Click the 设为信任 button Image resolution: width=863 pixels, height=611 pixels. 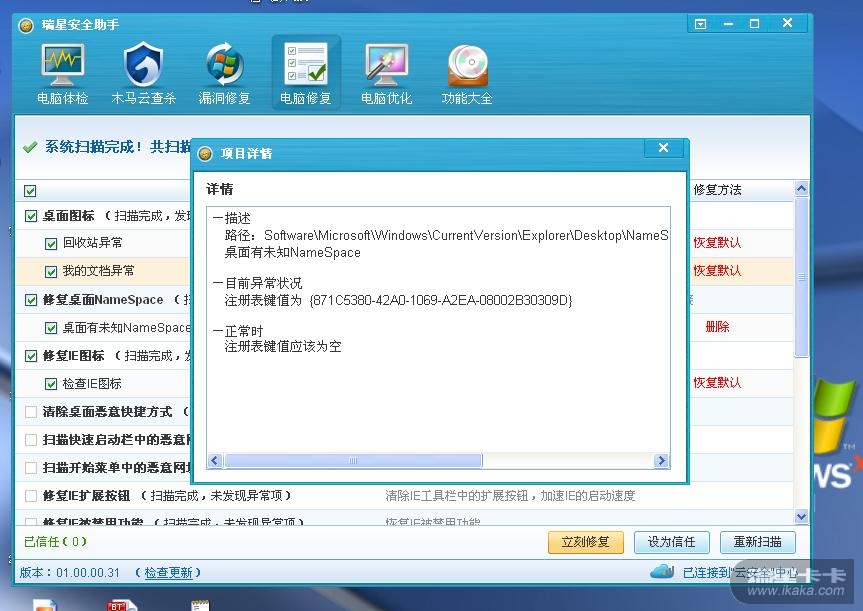[x=671, y=542]
